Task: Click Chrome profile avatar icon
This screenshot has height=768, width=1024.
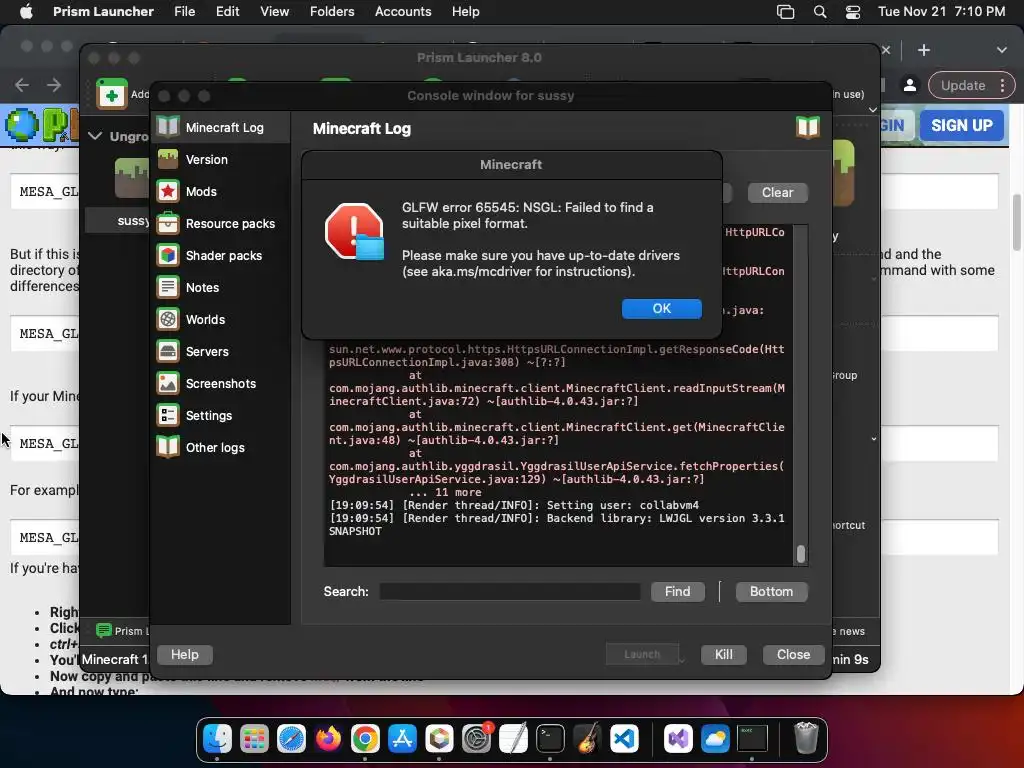Action: 909,86
